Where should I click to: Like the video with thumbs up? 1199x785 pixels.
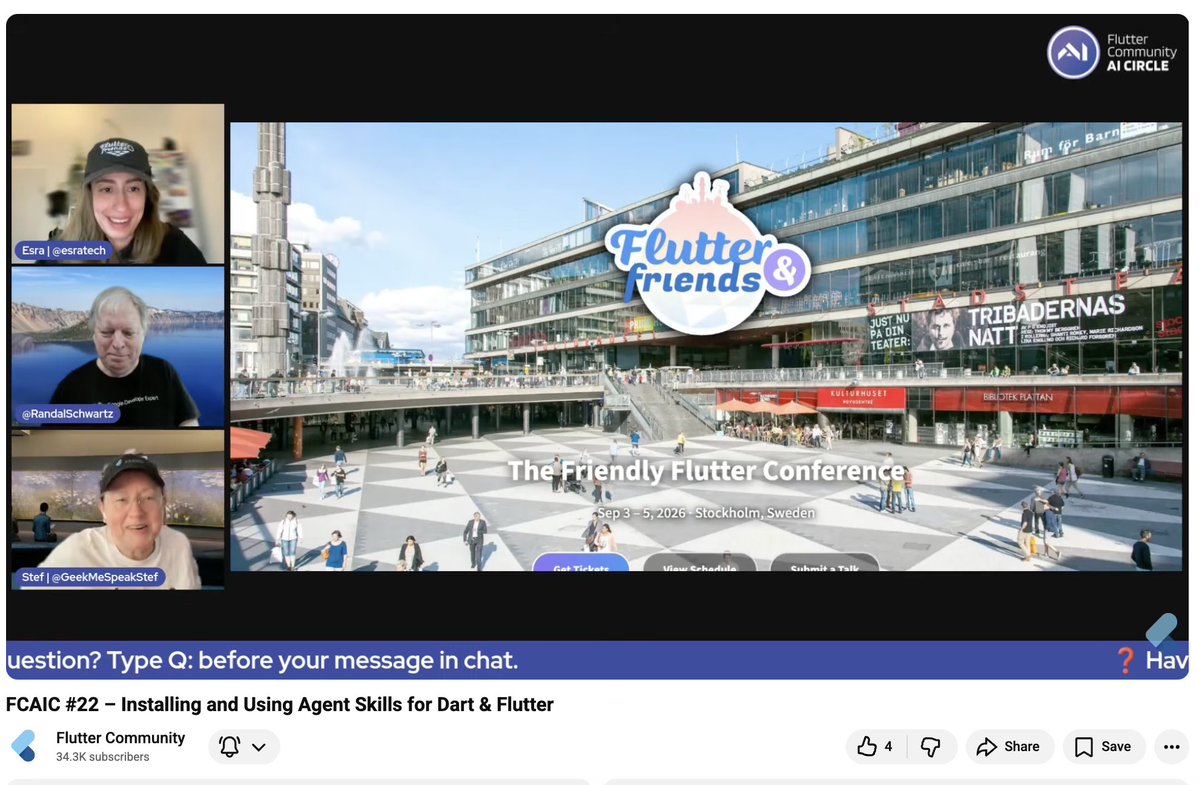(x=876, y=747)
